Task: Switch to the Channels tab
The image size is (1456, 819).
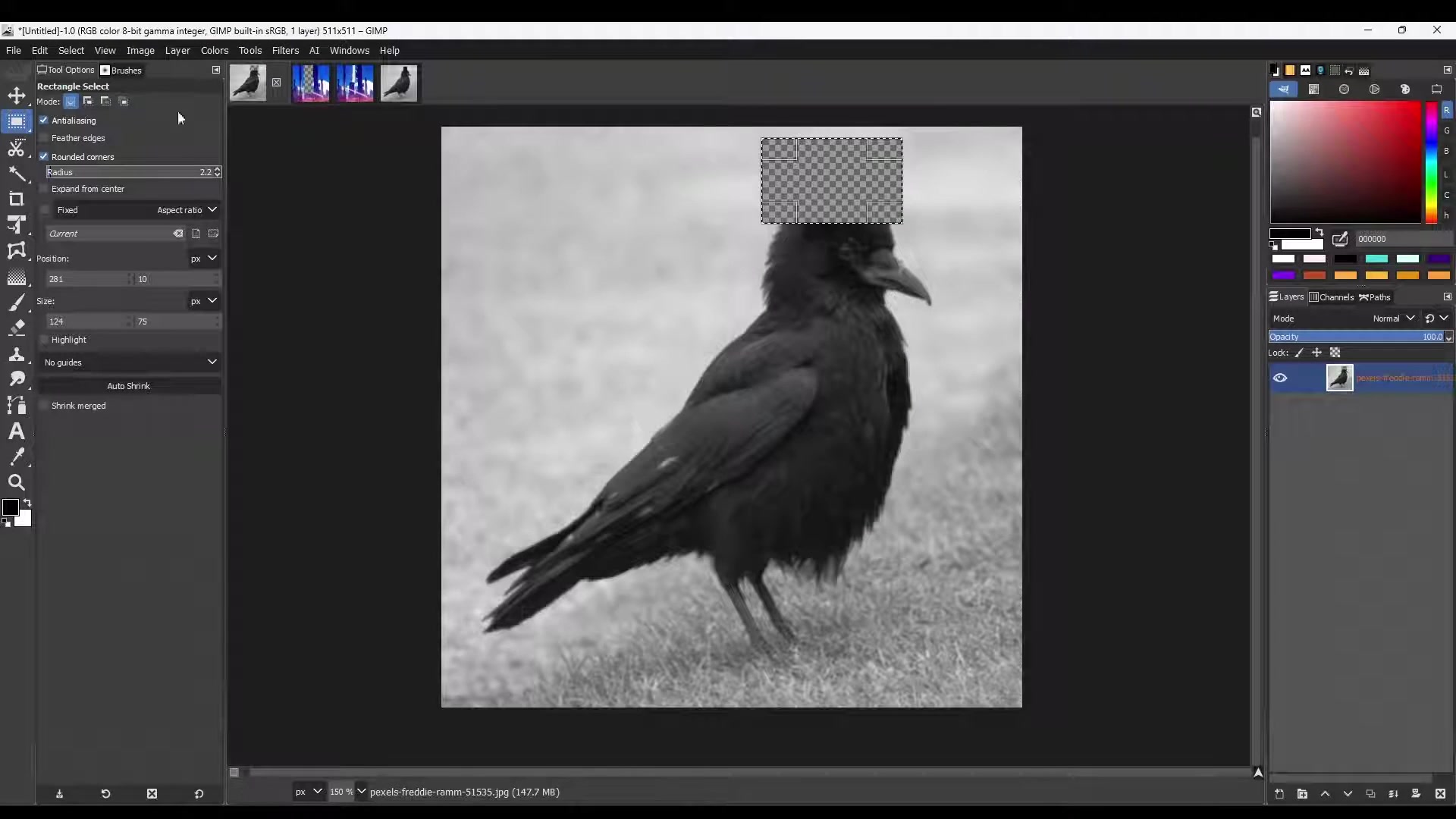Action: tap(1332, 297)
